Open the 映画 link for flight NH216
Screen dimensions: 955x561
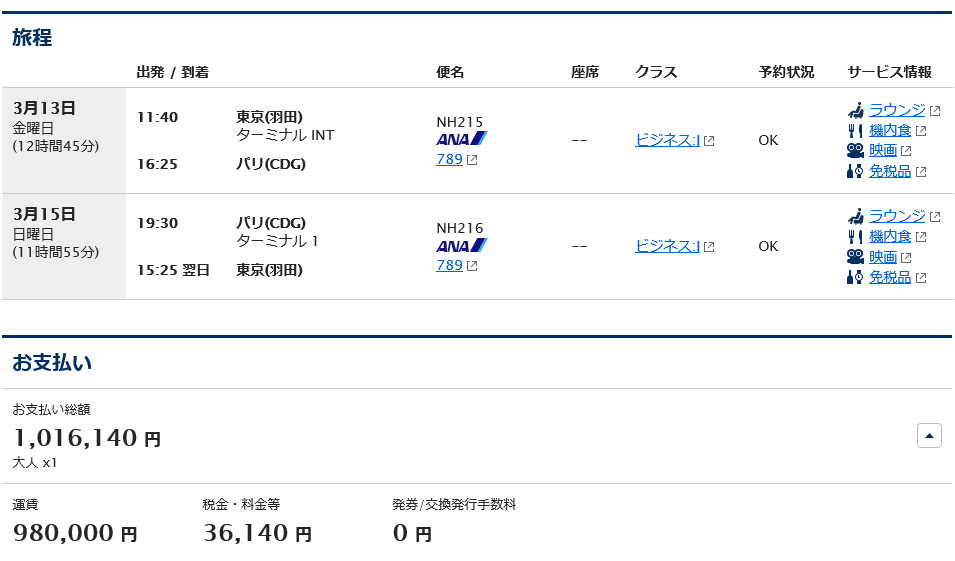pyautogui.click(x=883, y=257)
